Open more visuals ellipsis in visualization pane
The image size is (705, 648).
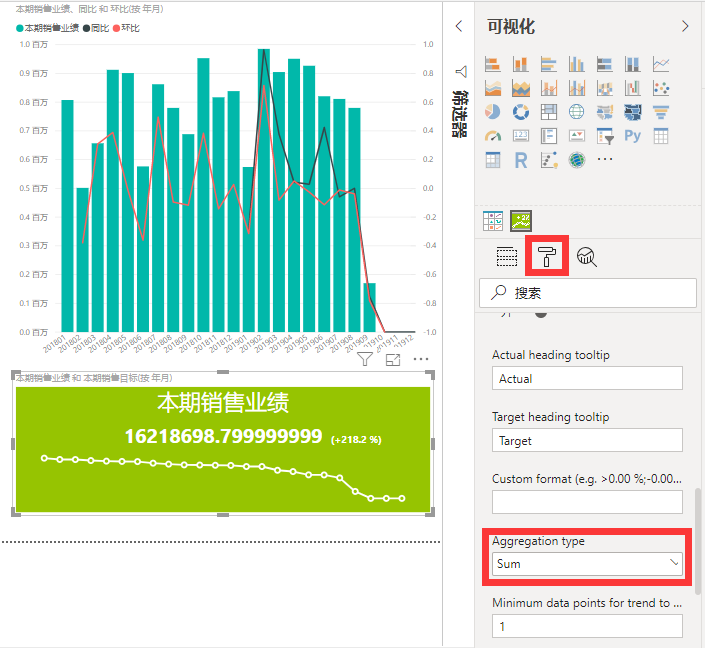click(605, 159)
